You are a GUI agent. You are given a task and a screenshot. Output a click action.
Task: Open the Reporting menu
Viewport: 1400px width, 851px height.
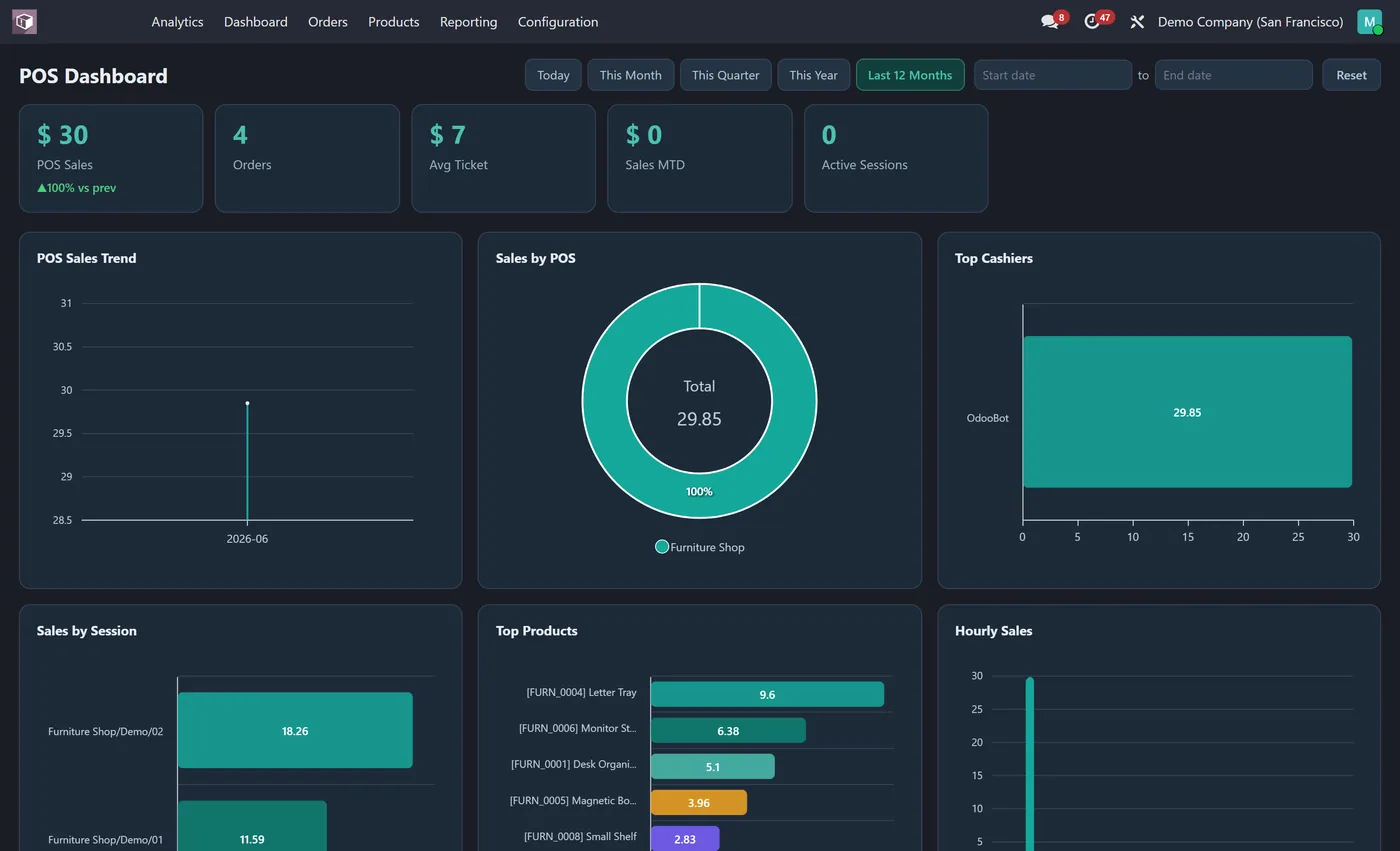coord(468,21)
